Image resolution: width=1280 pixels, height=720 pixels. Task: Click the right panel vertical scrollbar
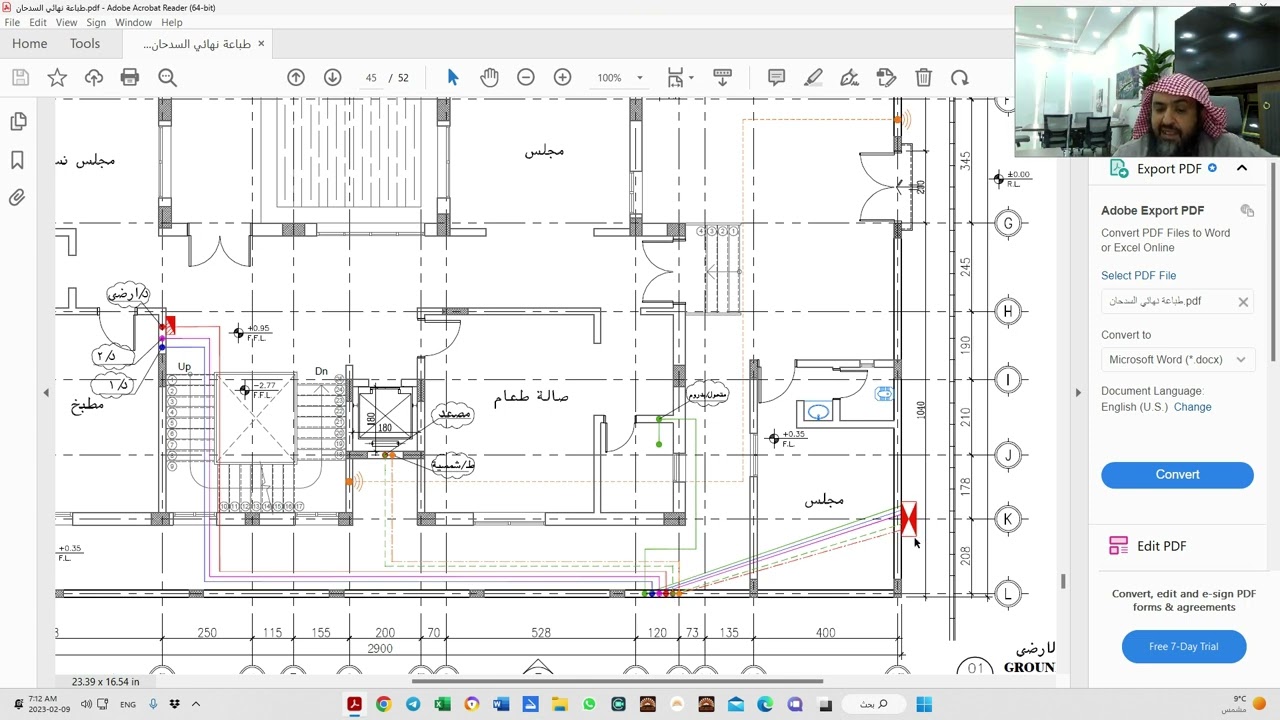point(1273,260)
